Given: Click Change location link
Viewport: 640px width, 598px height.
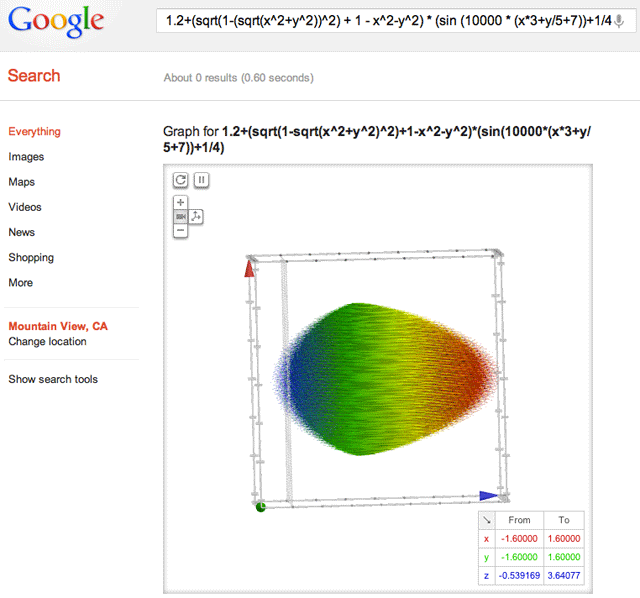Looking at the screenshot, I should click(47, 342).
